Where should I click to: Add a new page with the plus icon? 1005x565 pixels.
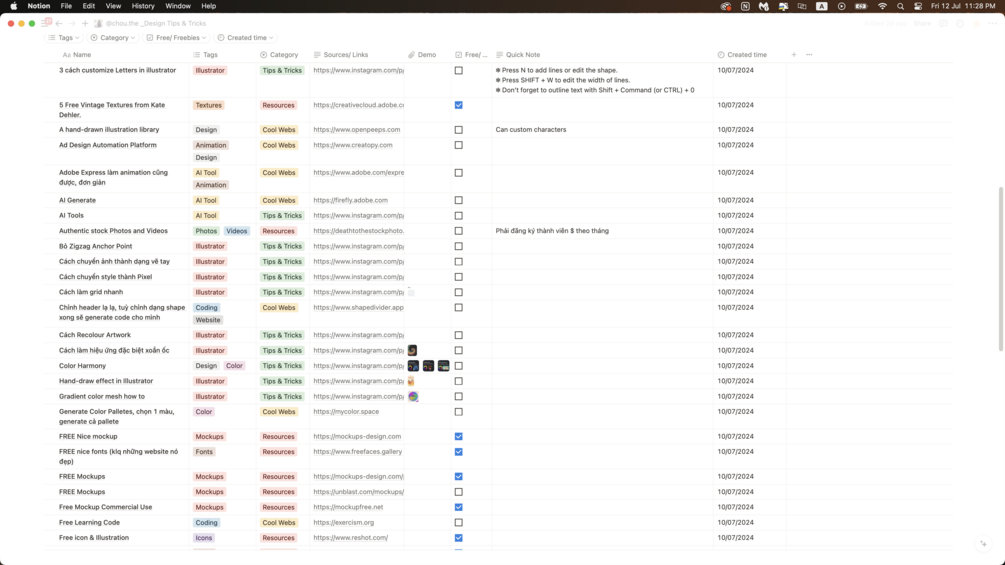[x=85, y=23]
